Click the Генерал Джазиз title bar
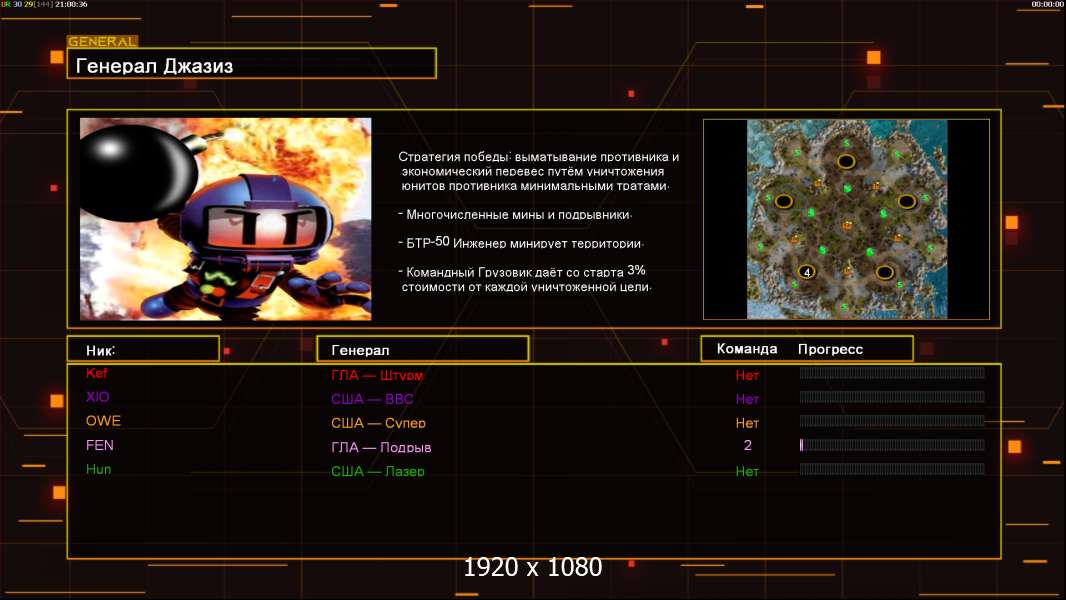The height and width of the screenshot is (600, 1066). click(x=251, y=64)
